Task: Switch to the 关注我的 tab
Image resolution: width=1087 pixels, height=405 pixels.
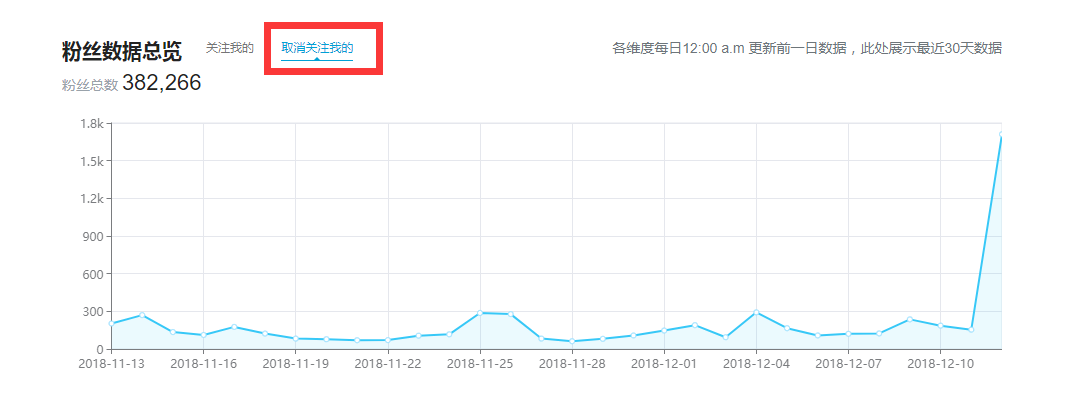Action: (229, 48)
